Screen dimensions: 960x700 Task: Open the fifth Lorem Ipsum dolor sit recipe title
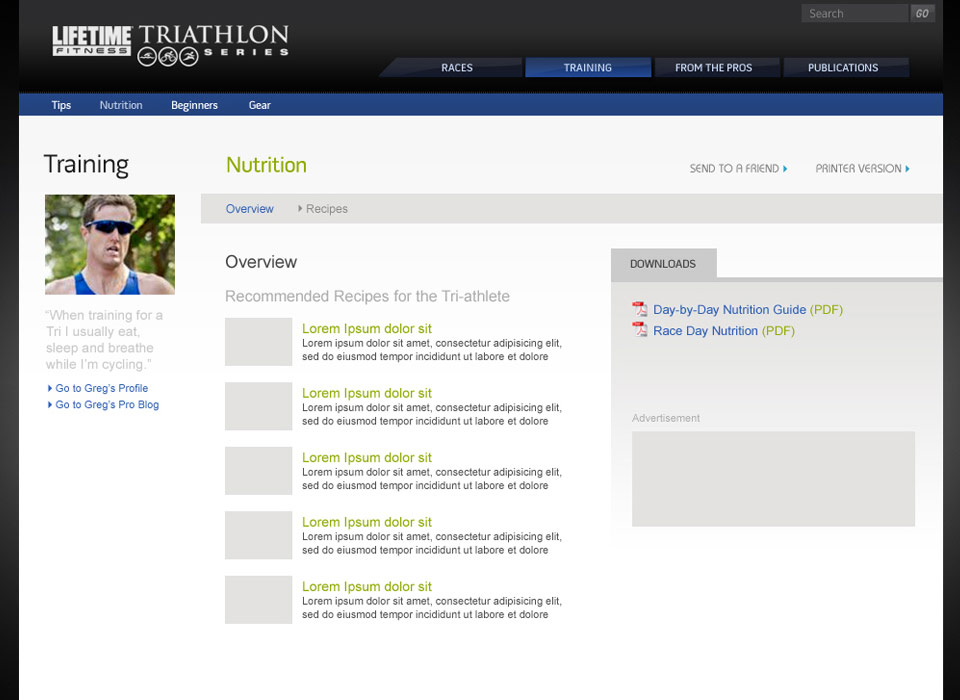click(x=367, y=587)
